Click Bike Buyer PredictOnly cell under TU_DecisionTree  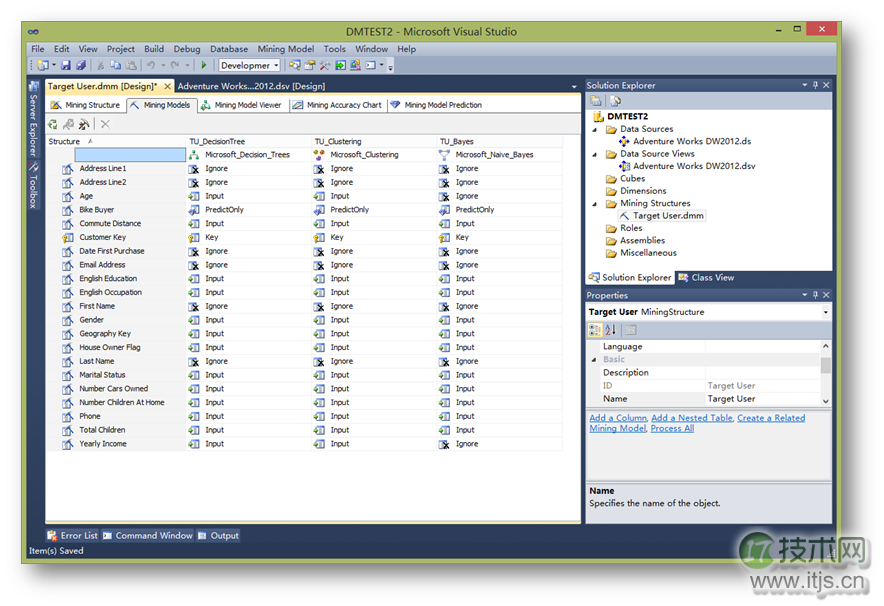click(249, 210)
